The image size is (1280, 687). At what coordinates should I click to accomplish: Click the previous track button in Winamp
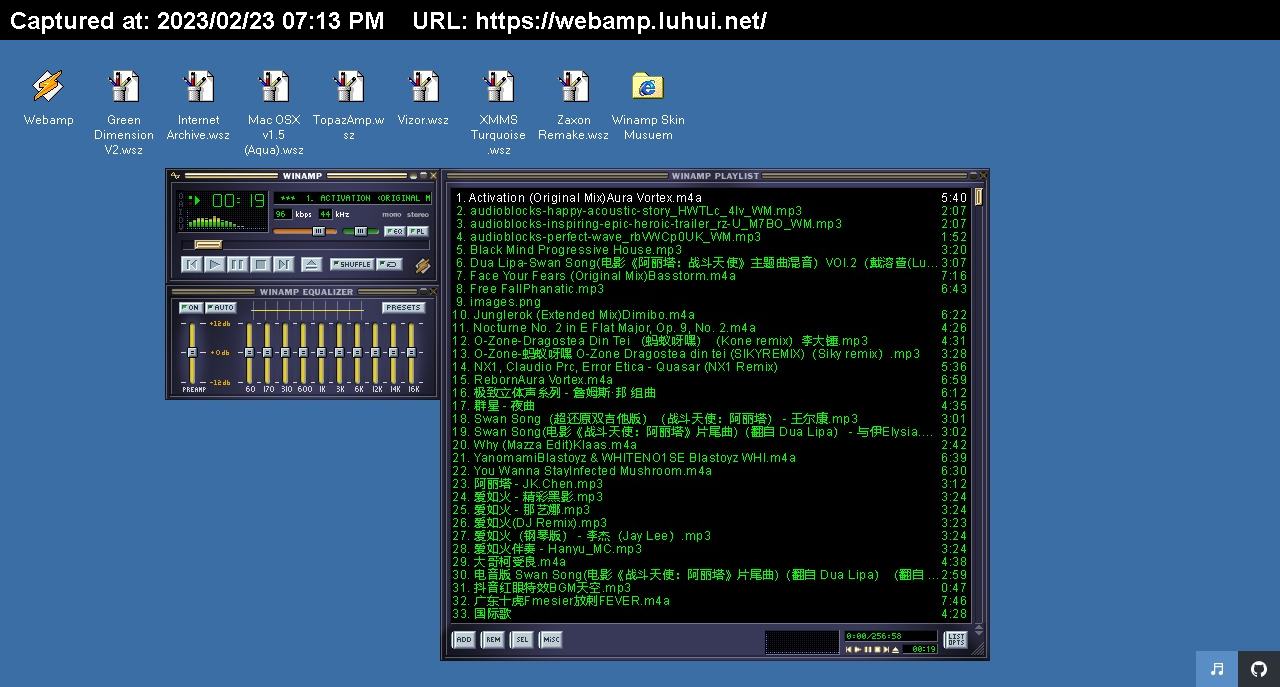pos(192,264)
